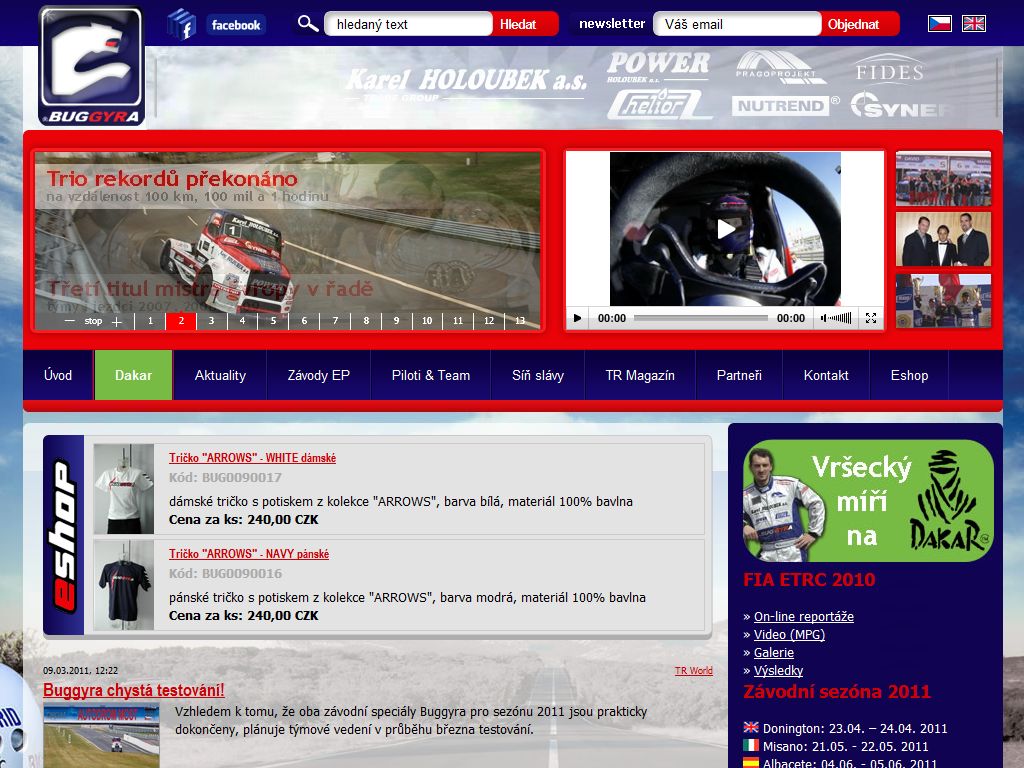Switch language via British flag

(974, 24)
